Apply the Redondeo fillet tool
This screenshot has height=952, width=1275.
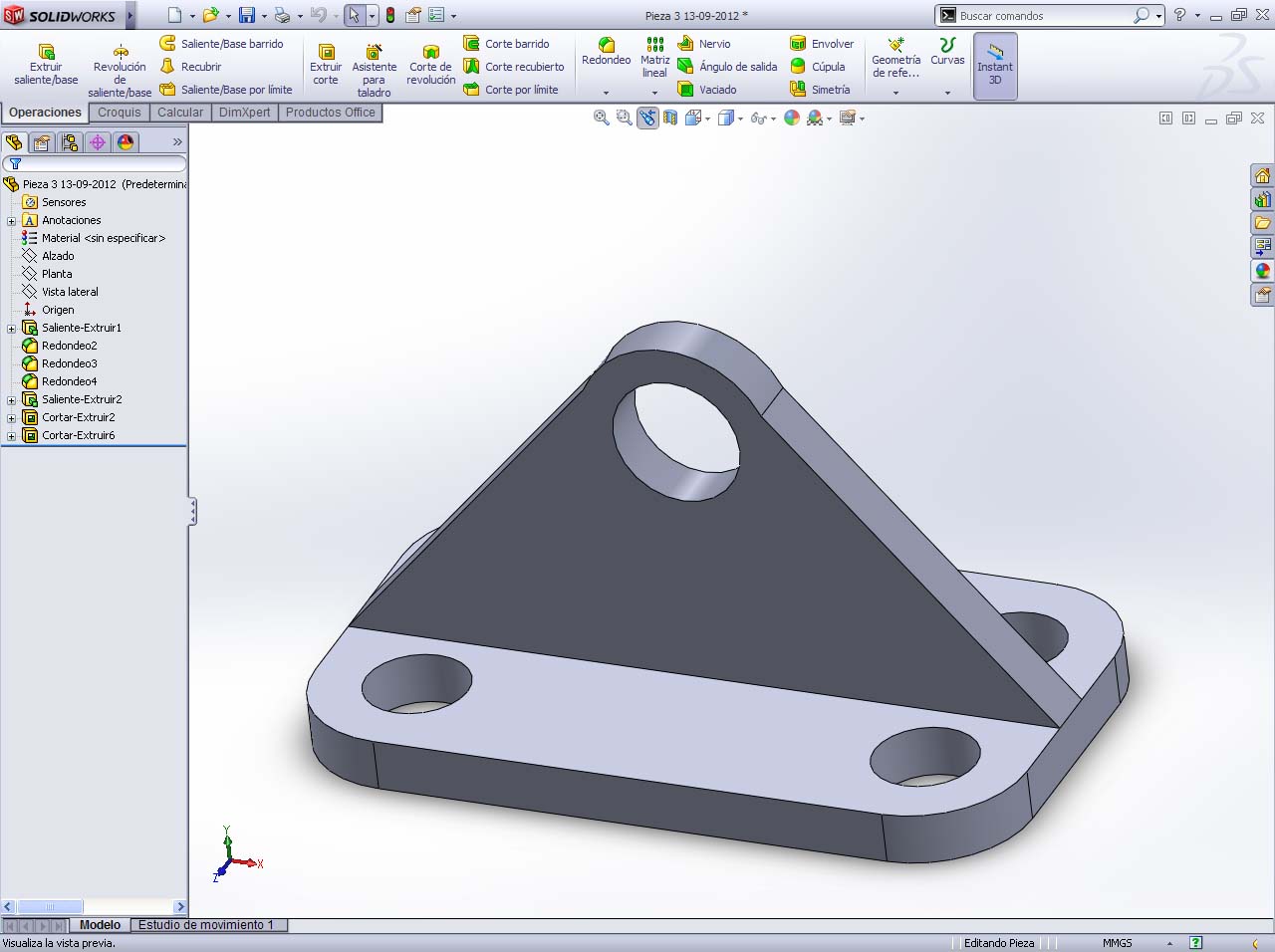click(x=606, y=52)
